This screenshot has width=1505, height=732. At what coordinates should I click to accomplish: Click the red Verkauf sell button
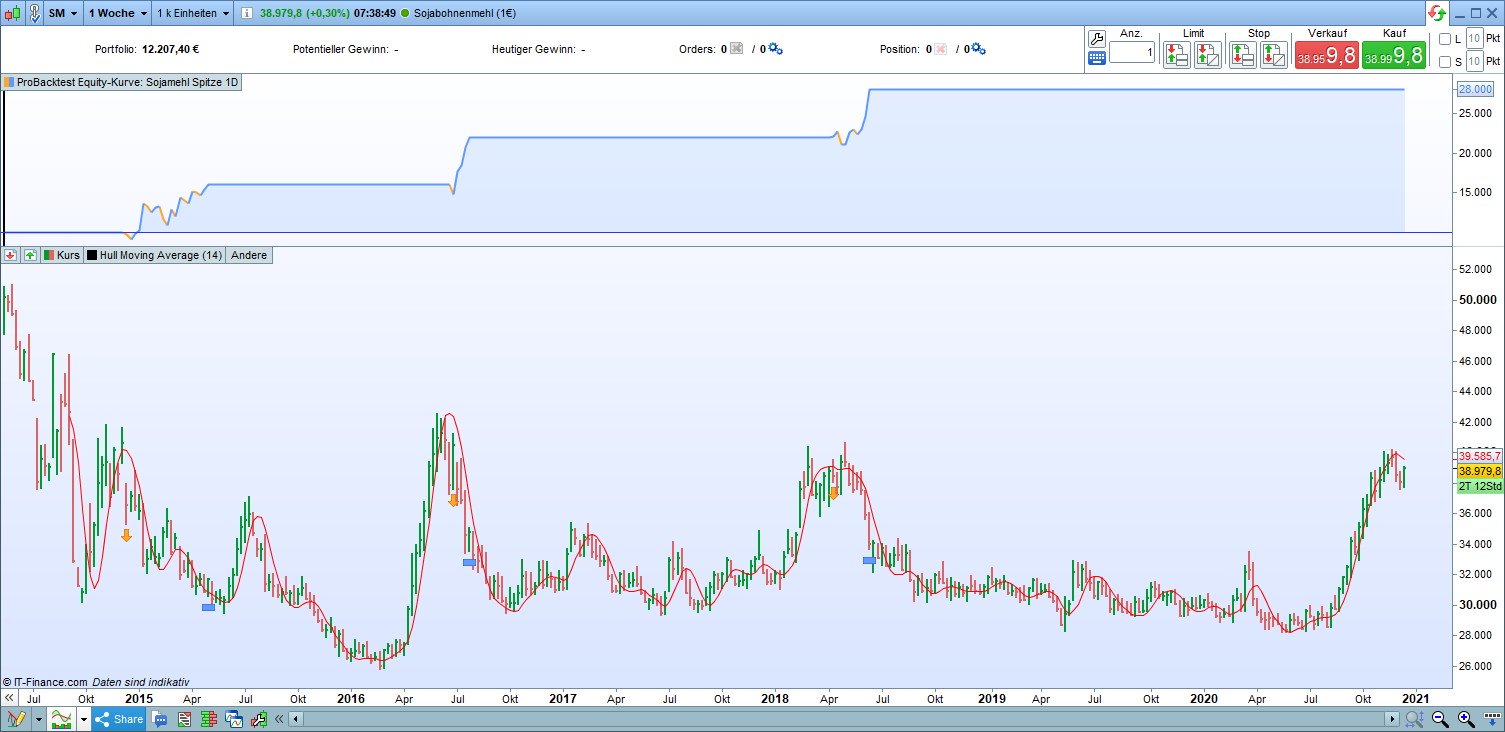click(x=1326, y=56)
